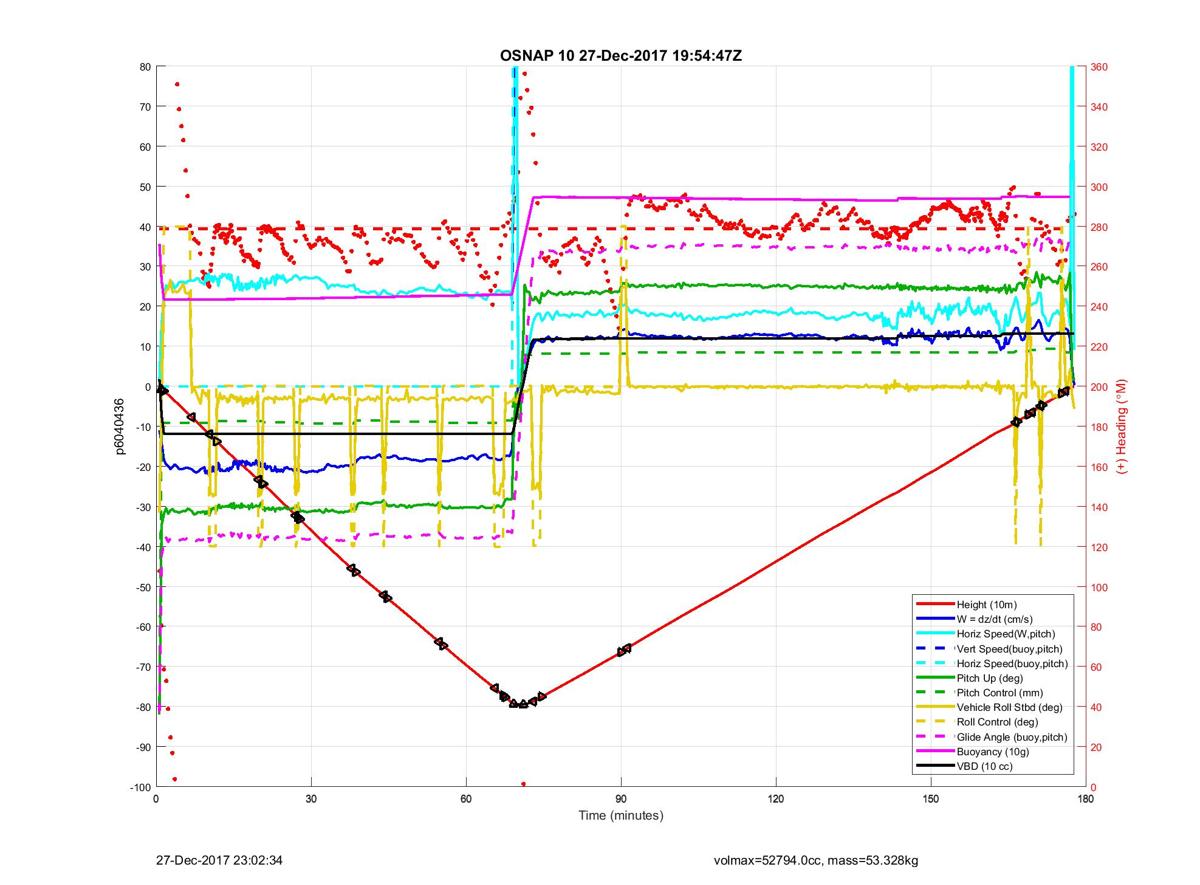1200x885 pixels.
Task: Click the x-axis tick label "180"
Action: [x=1085, y=800]
